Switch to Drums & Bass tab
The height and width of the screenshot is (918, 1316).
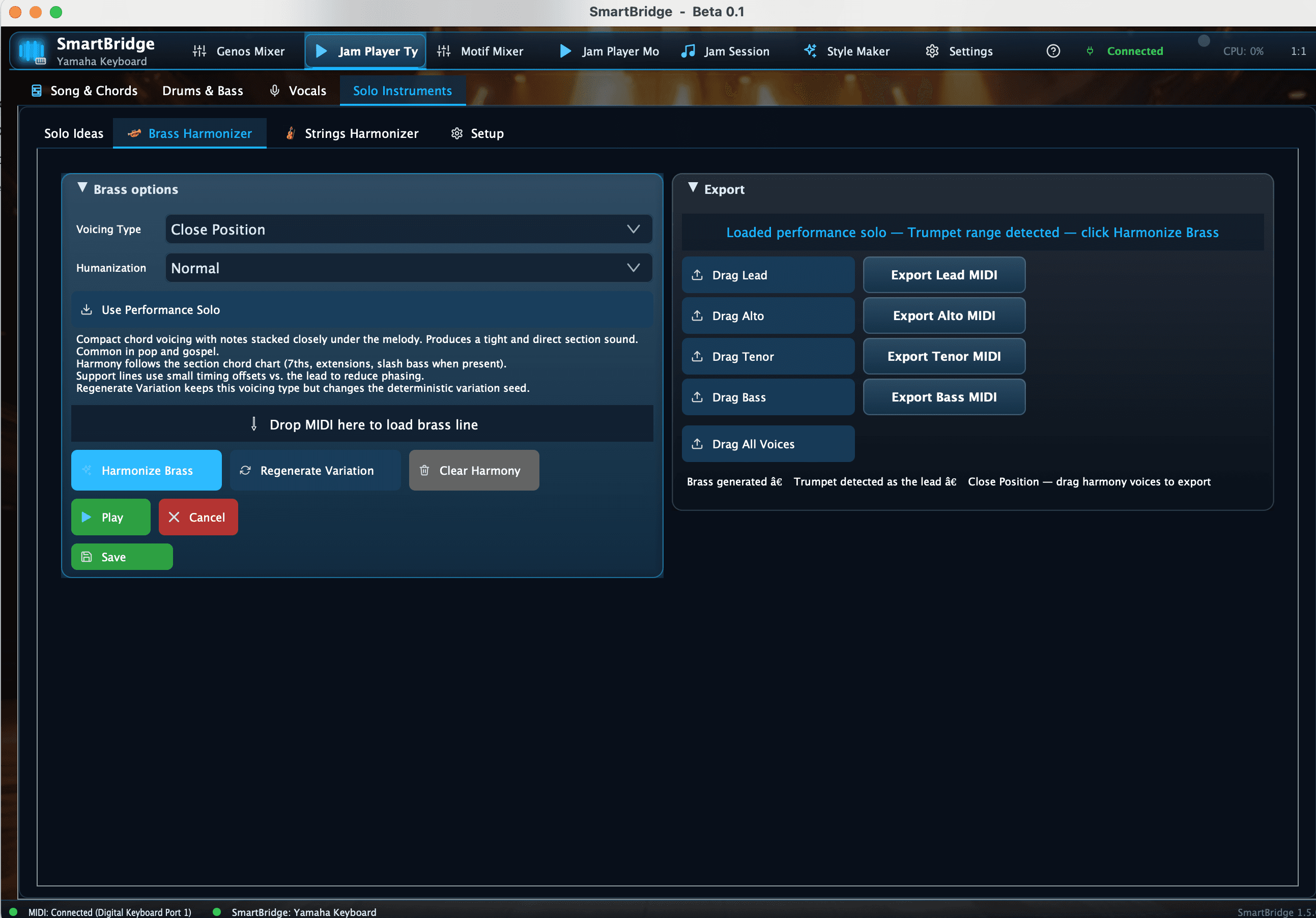pyautogui.click(x=203, y=91)
